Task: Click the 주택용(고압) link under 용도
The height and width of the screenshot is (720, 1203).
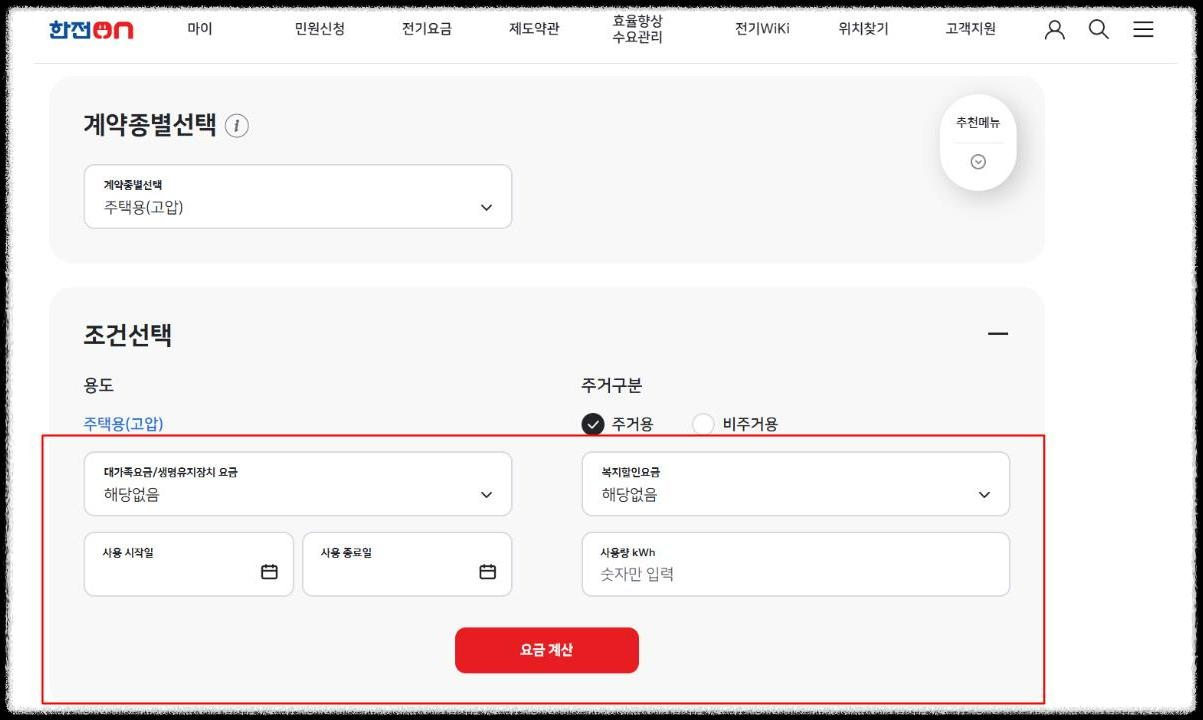Action: pos(122,423)
